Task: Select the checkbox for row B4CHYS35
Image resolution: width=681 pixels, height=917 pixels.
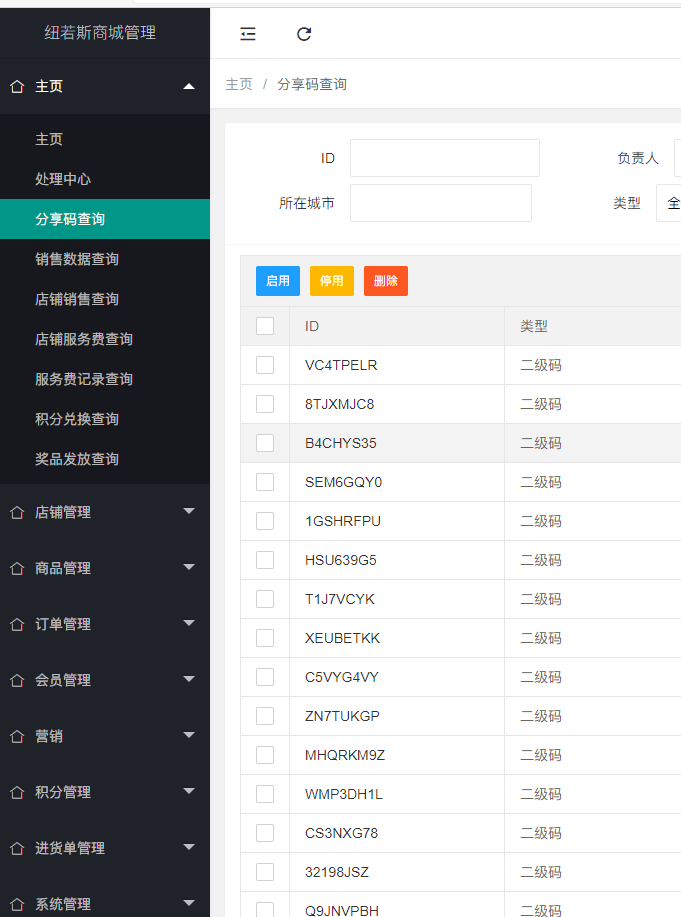Action: click(x=265, y=443)
